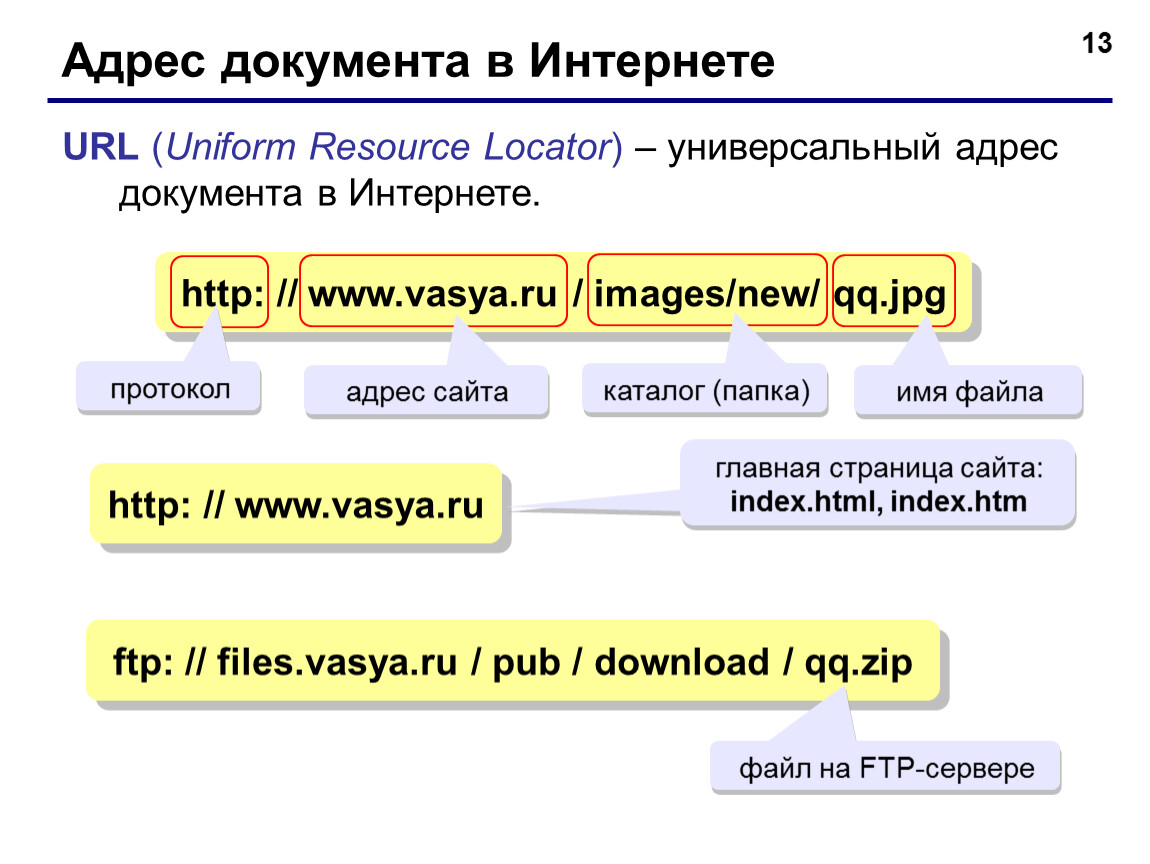Click the 'имя файла' callout label
Viewport: 1150px width, 864px height.
pyautogui.click(x=969, y=391)
